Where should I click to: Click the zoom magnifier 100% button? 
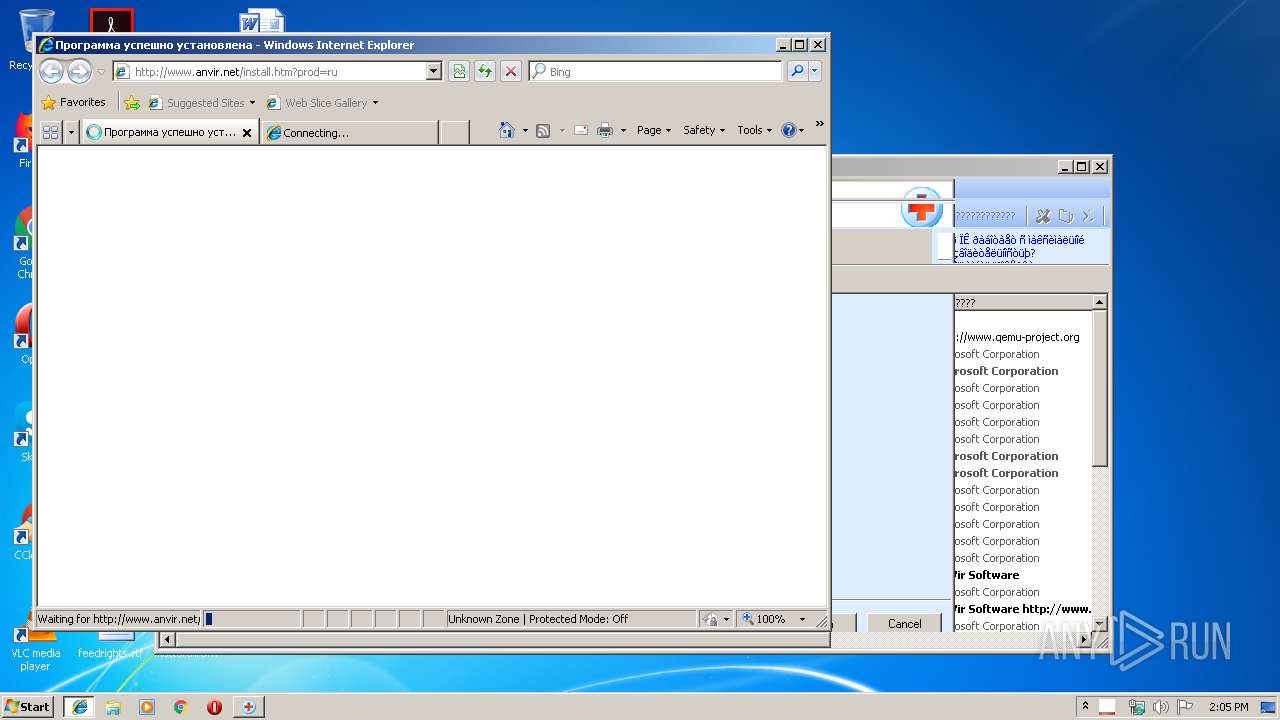click(x=765, y=619)
